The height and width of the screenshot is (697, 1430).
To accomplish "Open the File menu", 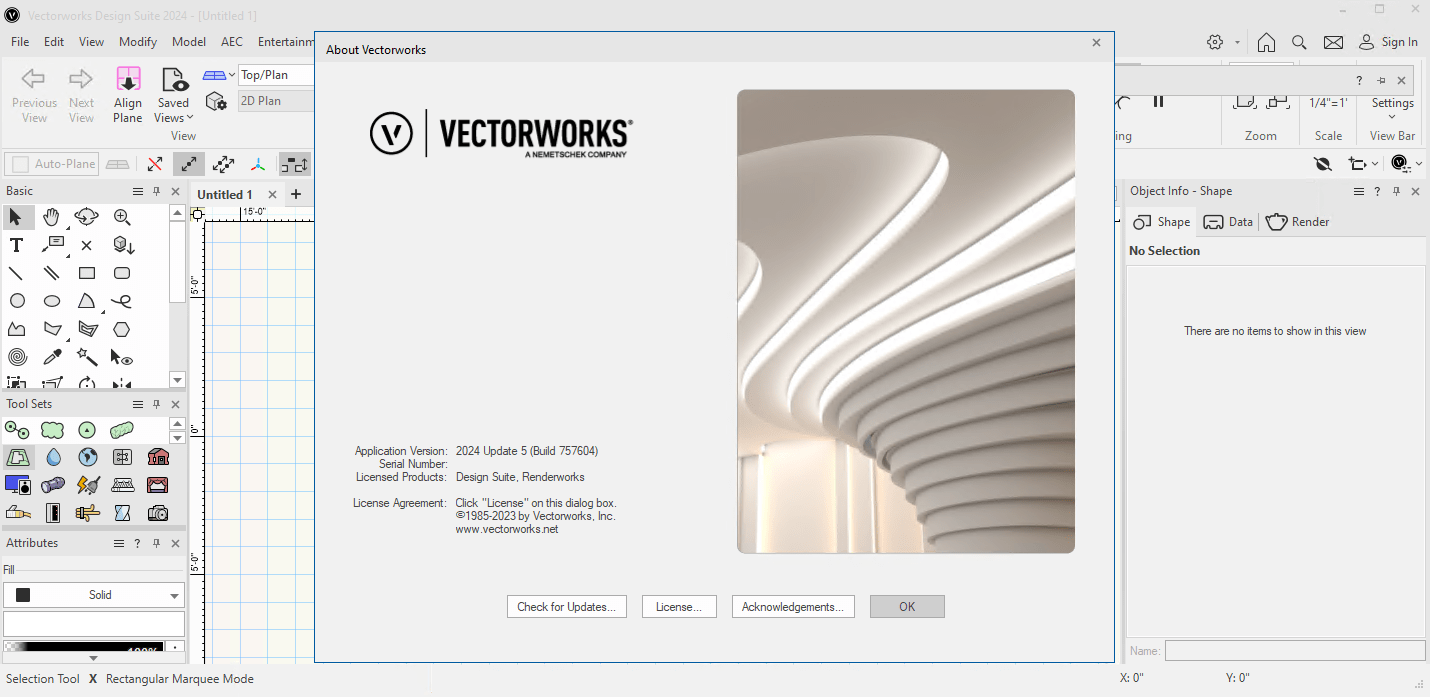I will [20, 42].
